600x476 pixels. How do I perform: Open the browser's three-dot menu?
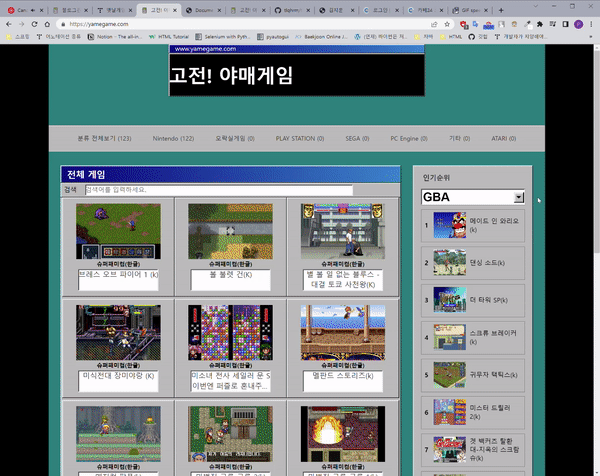593,22
